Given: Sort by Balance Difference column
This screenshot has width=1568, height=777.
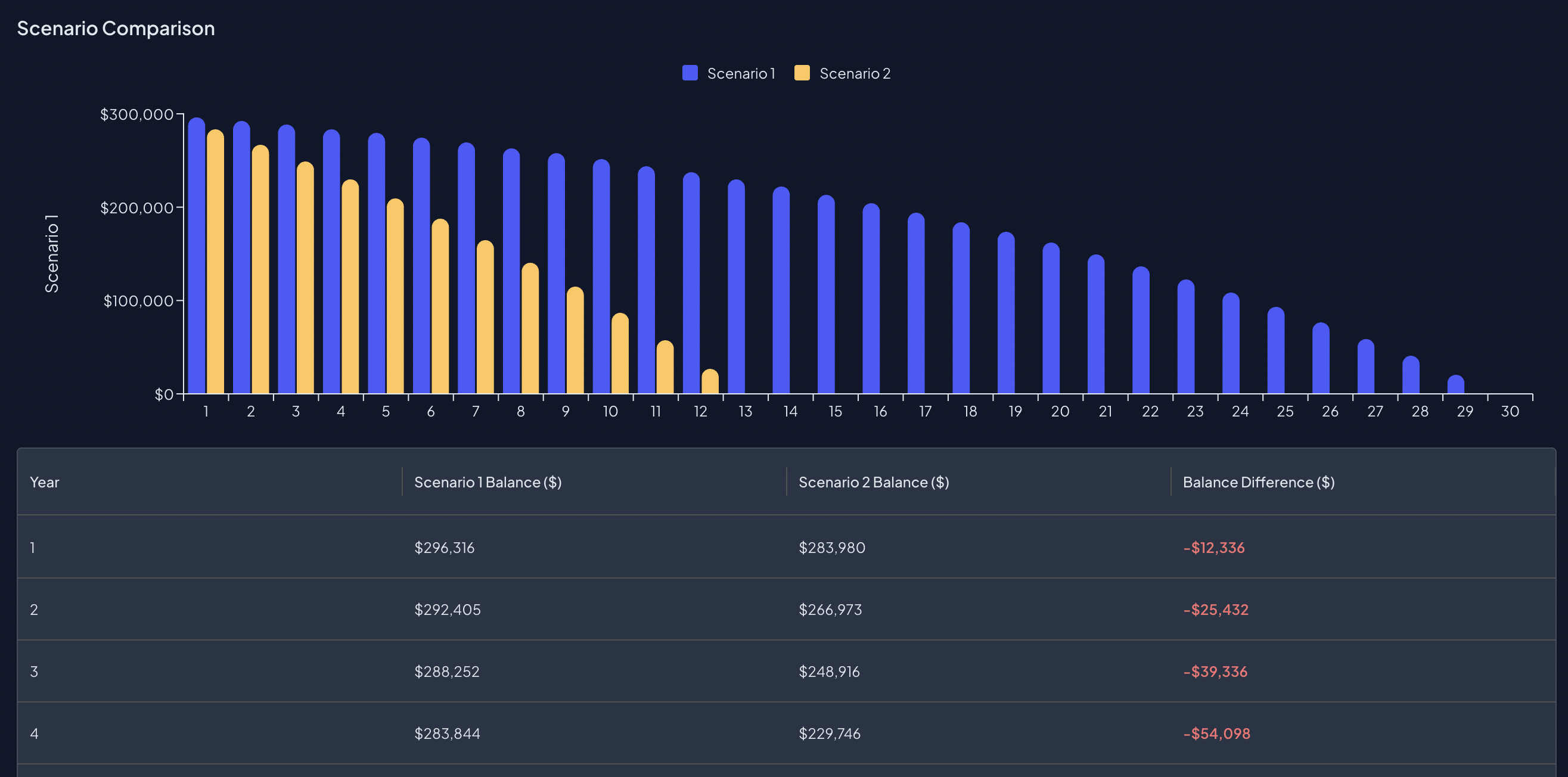Looking at the screenshot, I should [x=1257, y=482].
